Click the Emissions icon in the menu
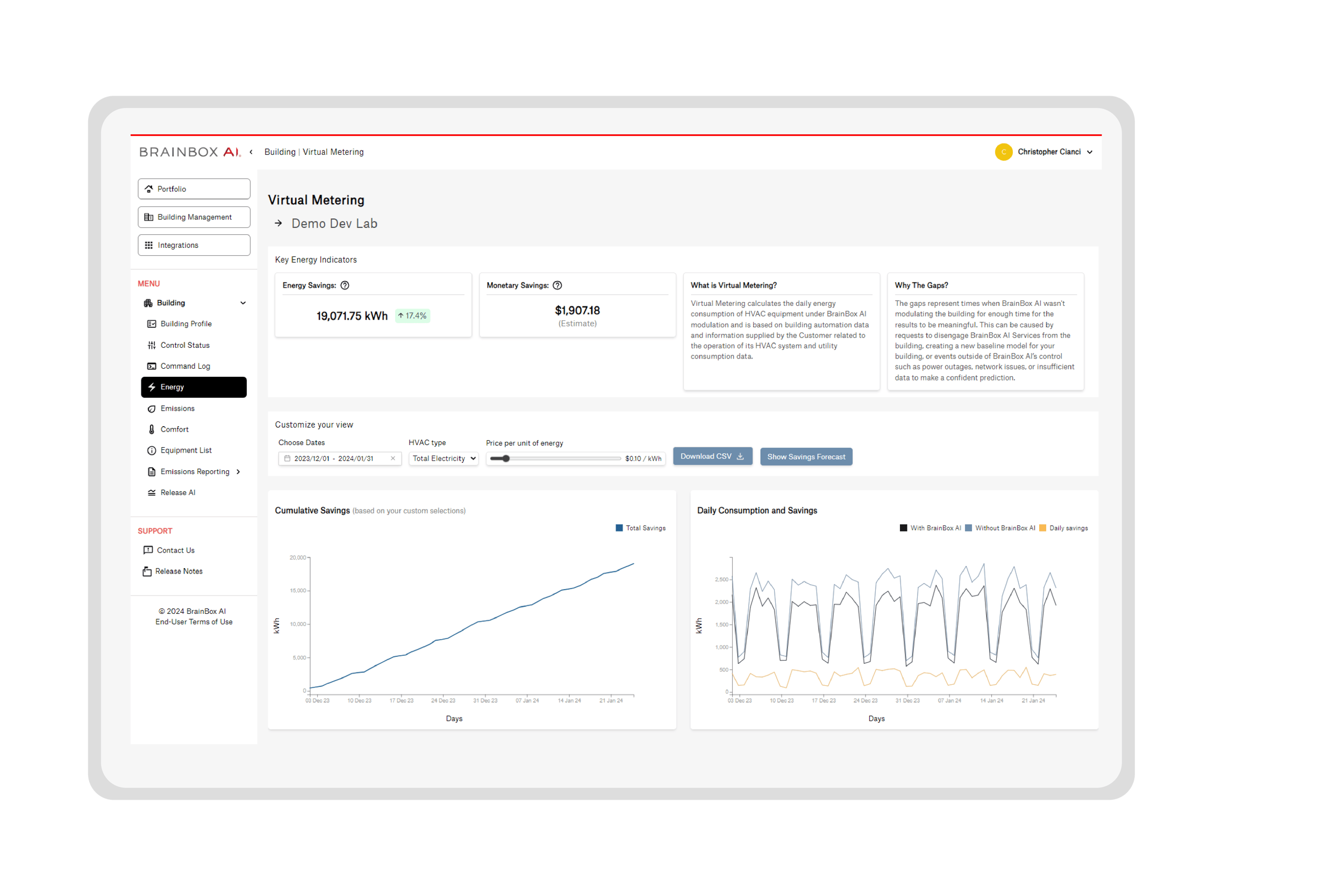Screen dimensions: 1344x896 point(152,408)
